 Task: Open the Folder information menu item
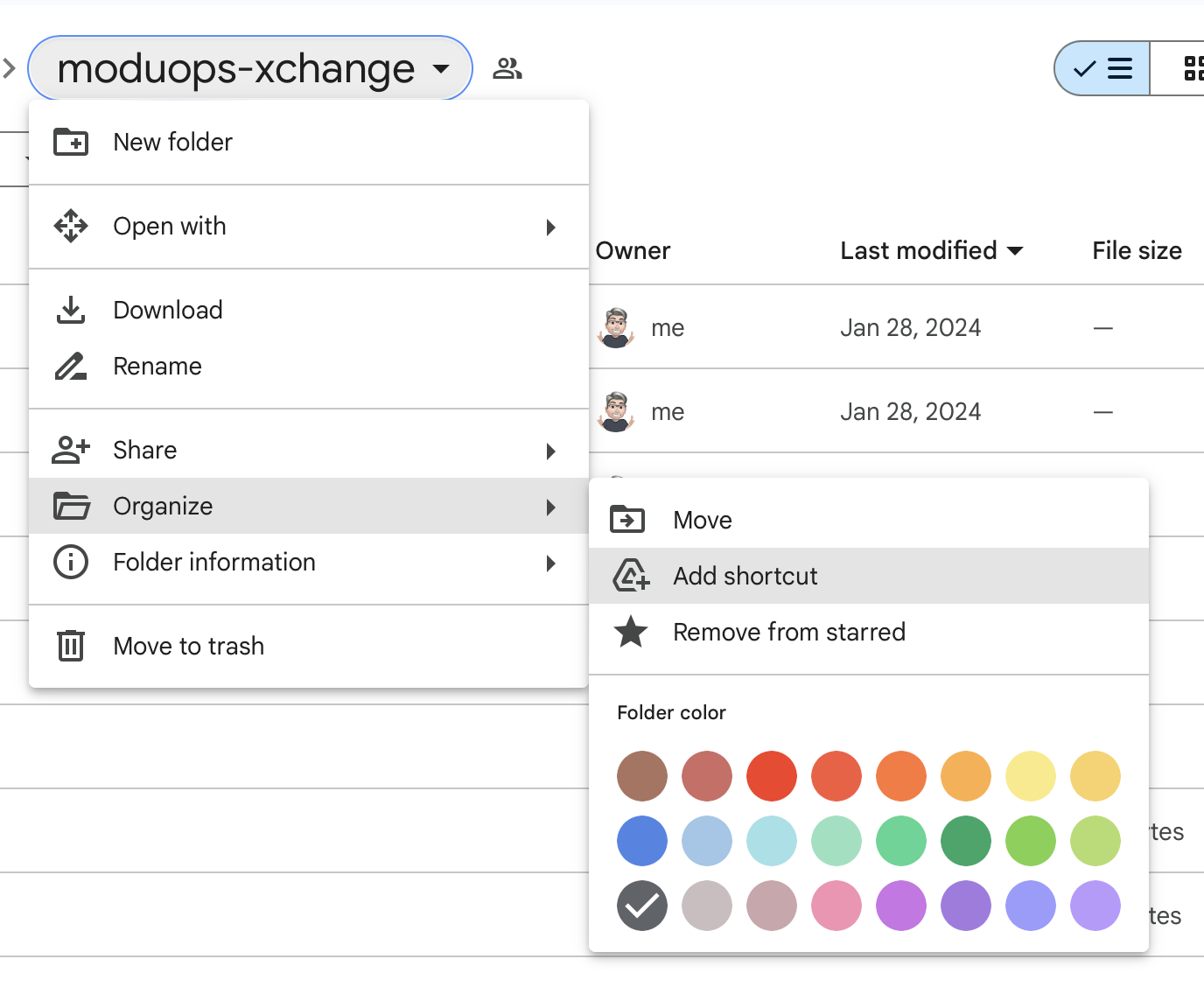(214, 563)
